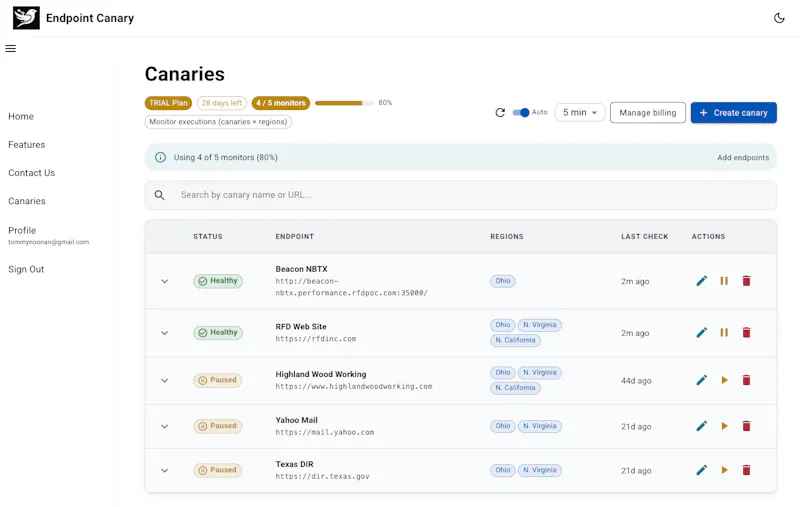Screen dimensions: 800x507
Task: Click the Paused status of Texas DIR
Action: tap(217, 470)
